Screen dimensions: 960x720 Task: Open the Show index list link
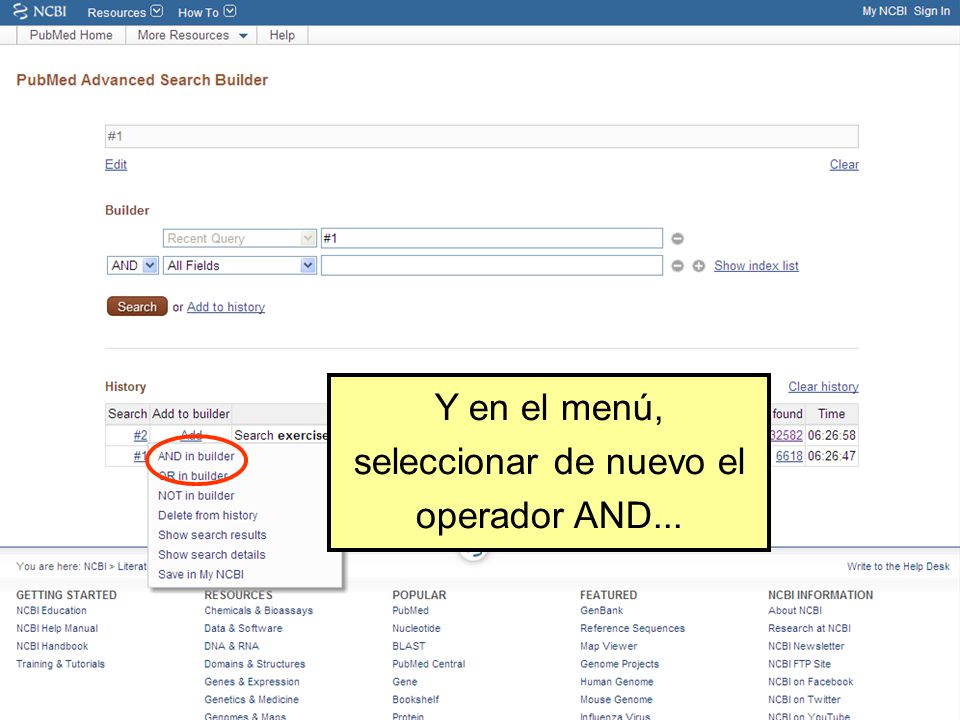coord(756,266)
